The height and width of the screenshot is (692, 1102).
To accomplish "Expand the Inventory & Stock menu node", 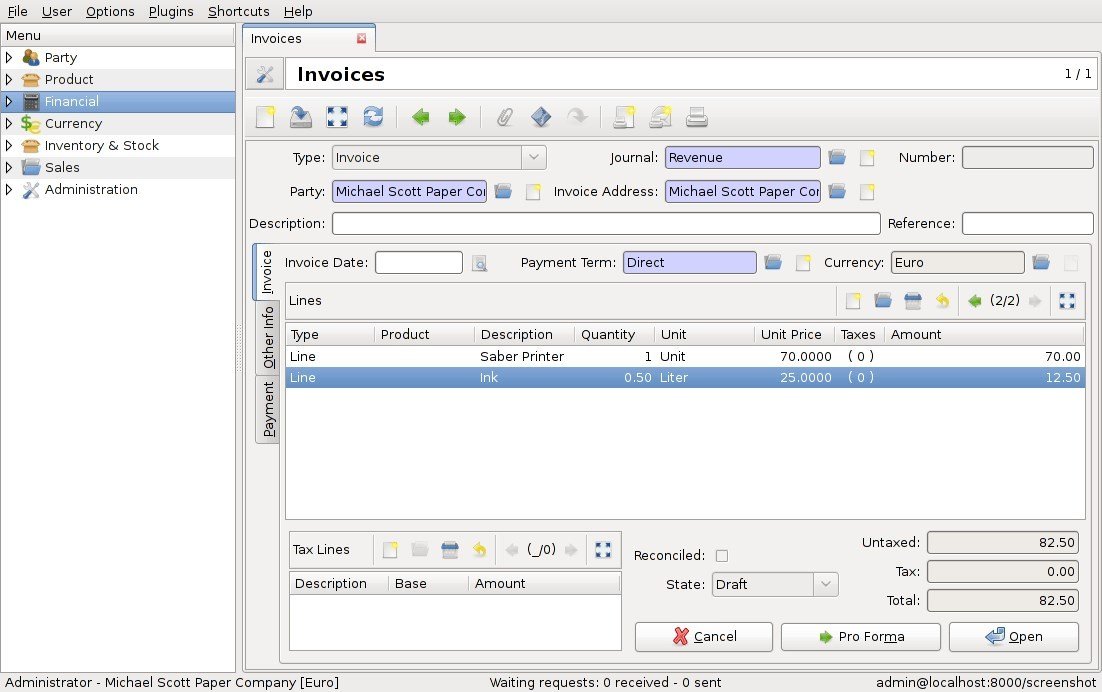I will [x=8, y=145].
